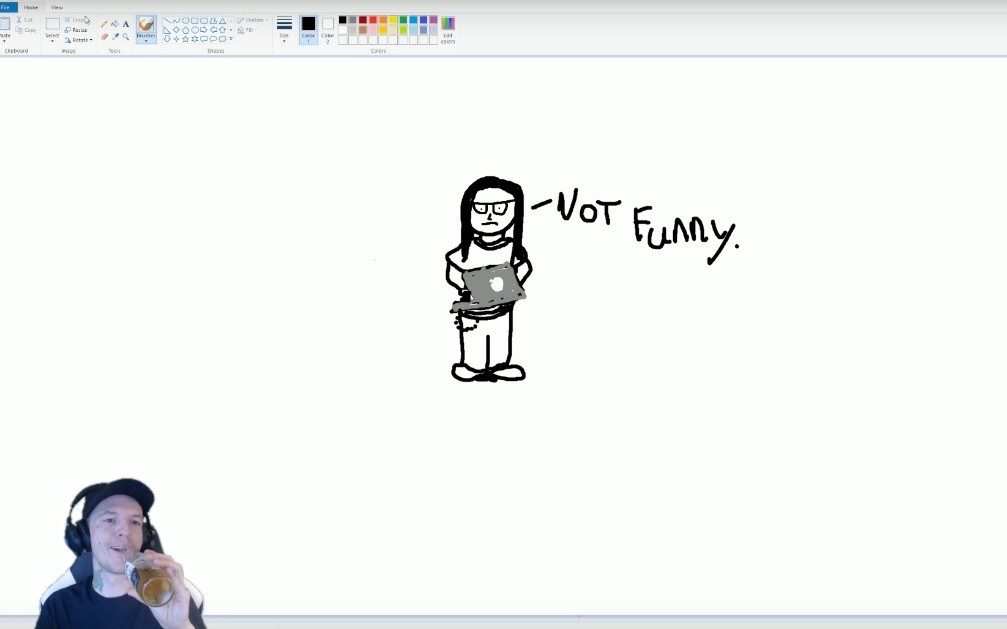Choose the Four-point star shape

(177, 39)
